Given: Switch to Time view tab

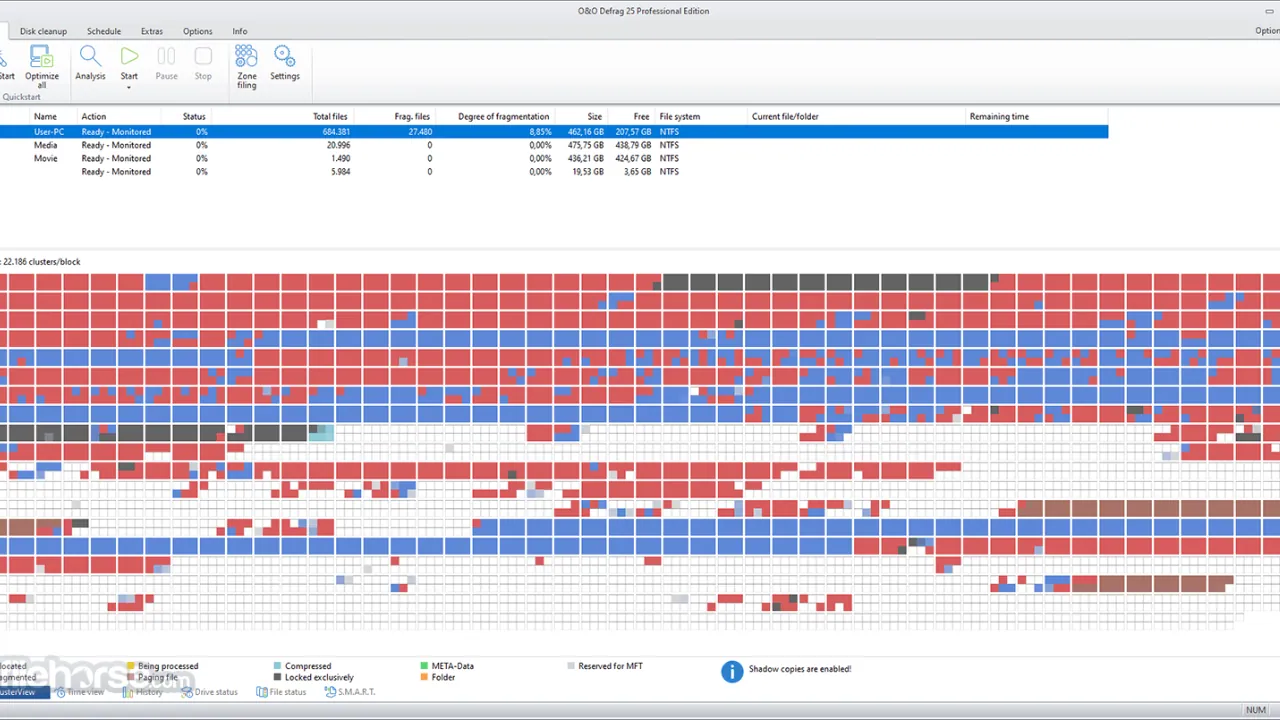Looking at the screenshot, I should [x=80, y=692].
